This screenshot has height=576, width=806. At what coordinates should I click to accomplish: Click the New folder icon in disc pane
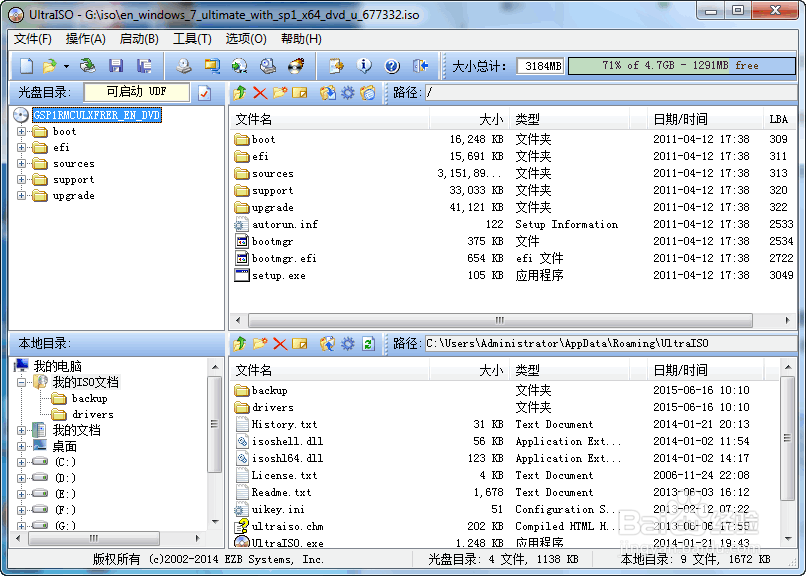pyautogui.click(x=280, y=93)
